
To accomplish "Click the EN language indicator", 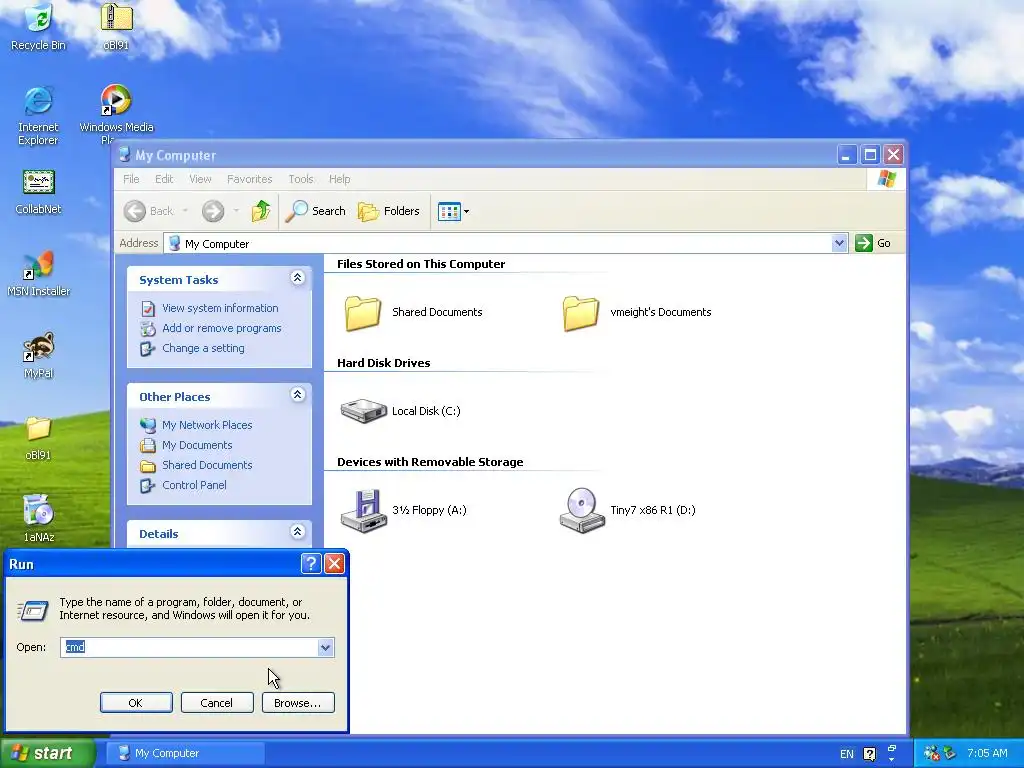I will tap(846, 754).
